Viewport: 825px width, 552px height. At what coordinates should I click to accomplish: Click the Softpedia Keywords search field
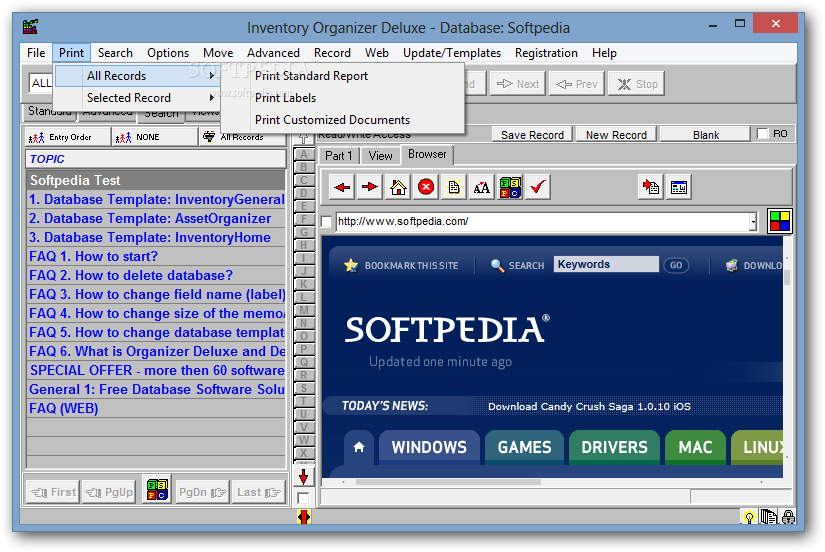point(606,264)
